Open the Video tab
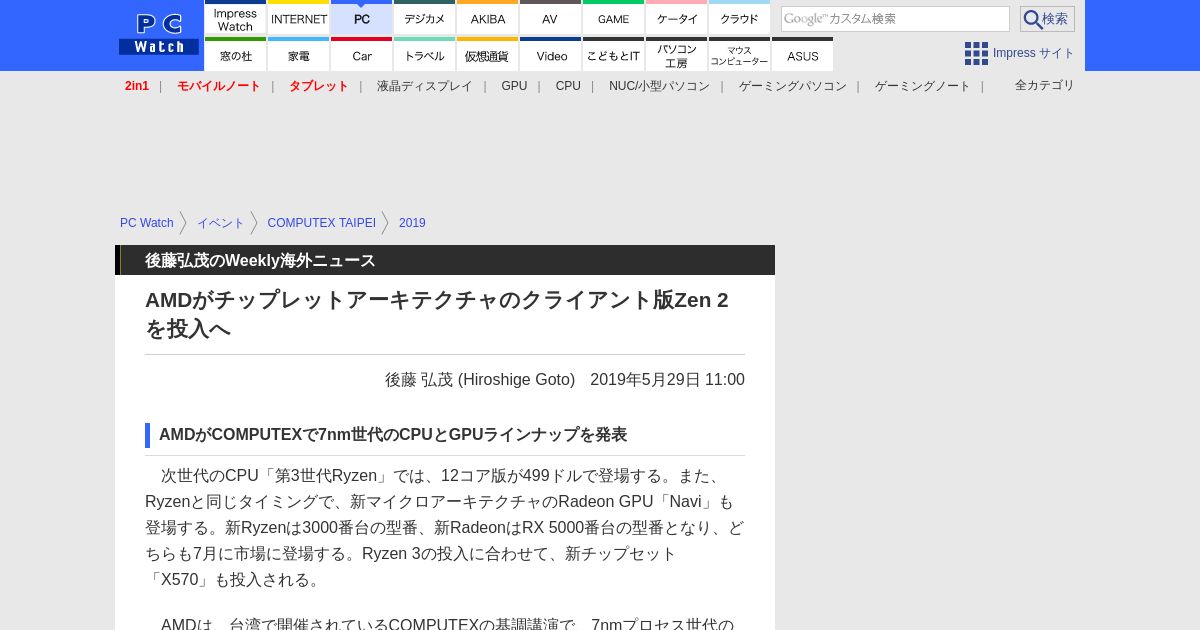This screenshot has height=630, width=1200. pos(550,55)
